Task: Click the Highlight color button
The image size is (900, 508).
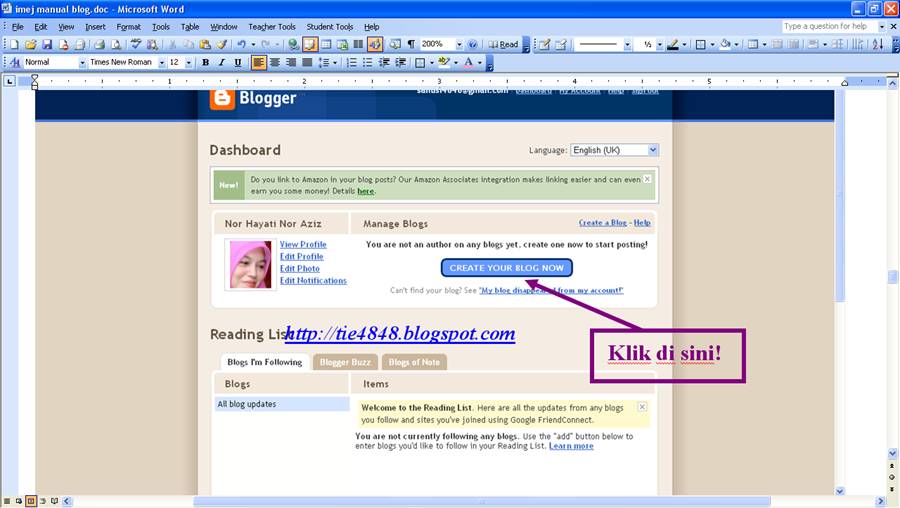Action: click(x=443, y=62)
